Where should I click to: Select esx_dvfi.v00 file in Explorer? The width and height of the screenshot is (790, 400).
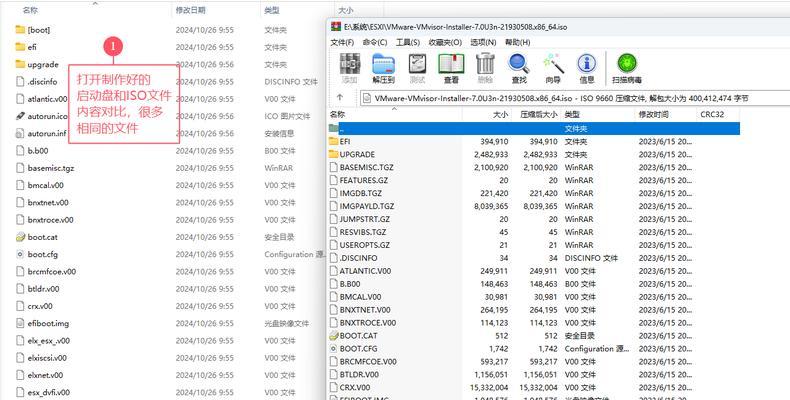[43, 392]
